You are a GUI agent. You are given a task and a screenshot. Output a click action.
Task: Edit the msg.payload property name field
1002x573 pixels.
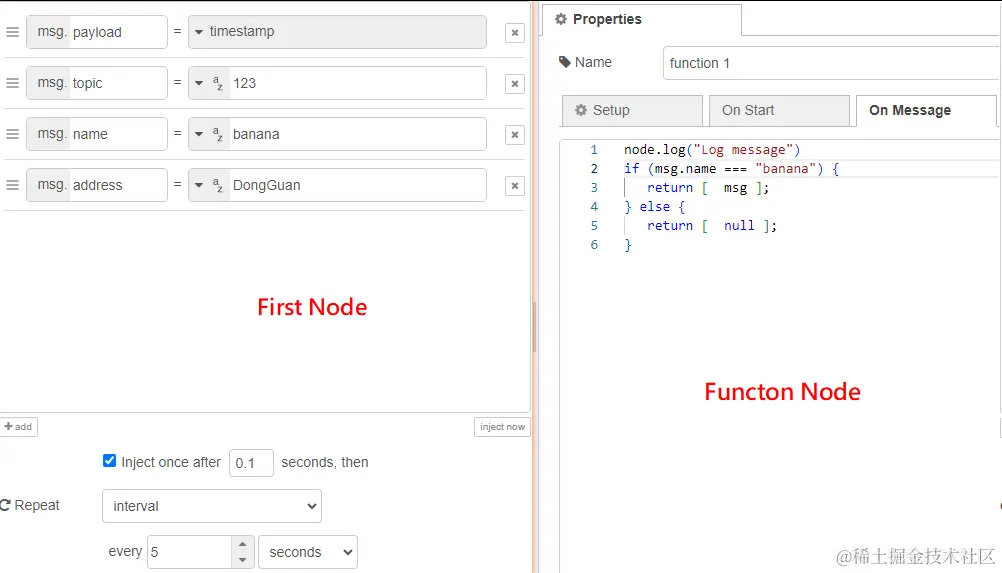coord(118,32)
